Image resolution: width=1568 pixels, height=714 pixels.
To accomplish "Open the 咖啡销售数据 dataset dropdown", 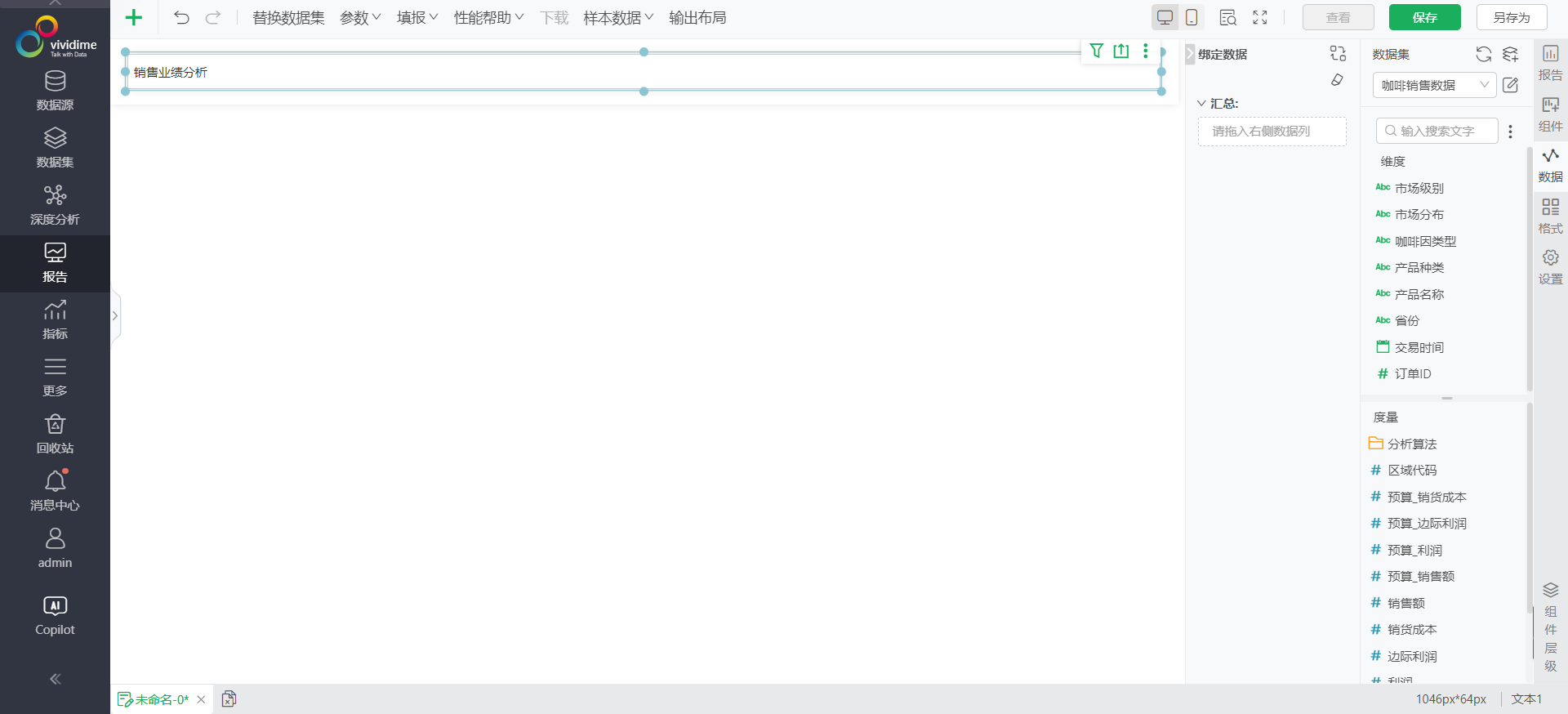I will tap(1434, 85).
